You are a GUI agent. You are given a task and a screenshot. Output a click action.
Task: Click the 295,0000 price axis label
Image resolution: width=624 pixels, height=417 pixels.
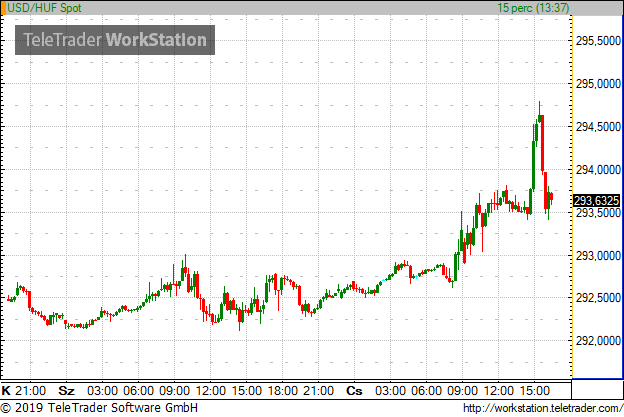[x=598, y=84]
